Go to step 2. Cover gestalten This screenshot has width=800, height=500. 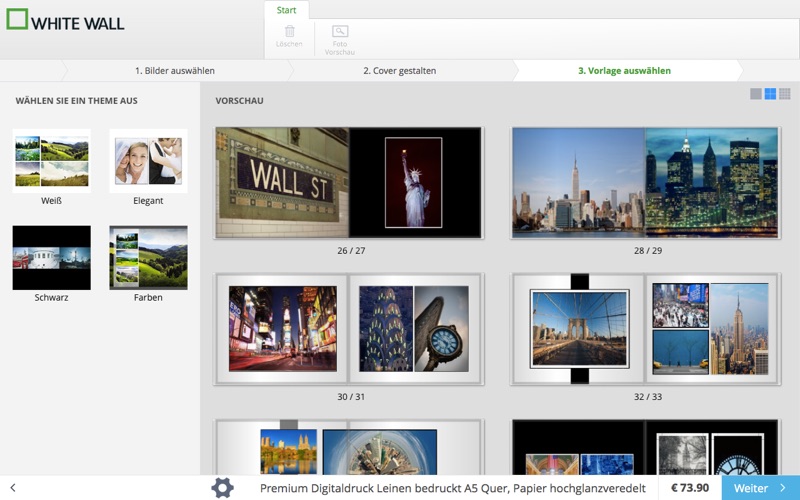(x=399, y=71)
